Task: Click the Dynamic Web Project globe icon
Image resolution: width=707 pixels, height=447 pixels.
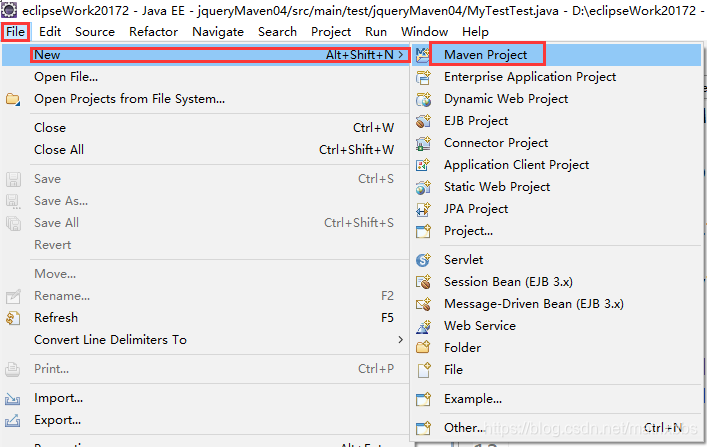Action: point(423,99)
